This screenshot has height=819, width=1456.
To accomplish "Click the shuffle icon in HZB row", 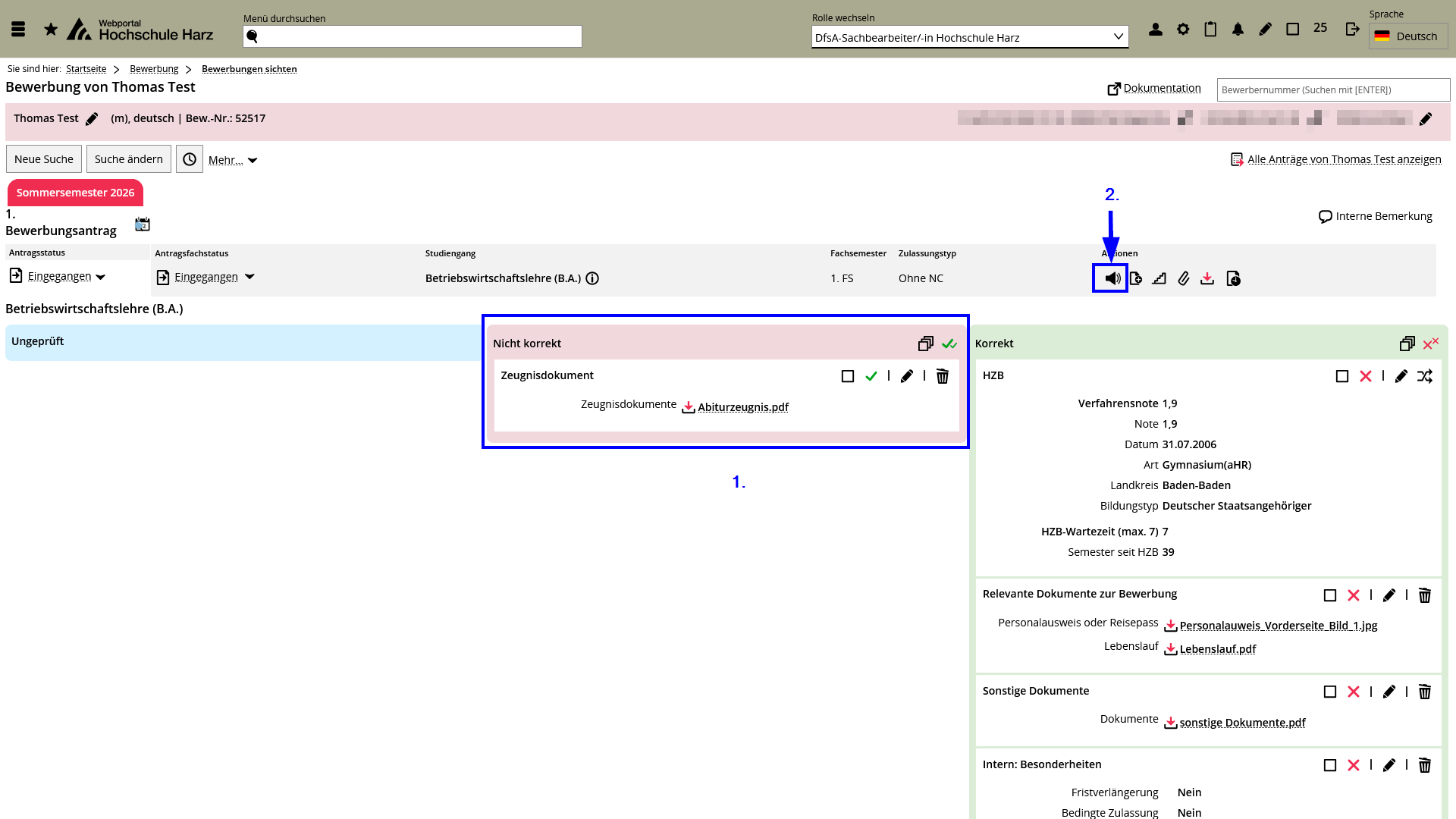I will pyautogui.click(x=1425, y=376).
